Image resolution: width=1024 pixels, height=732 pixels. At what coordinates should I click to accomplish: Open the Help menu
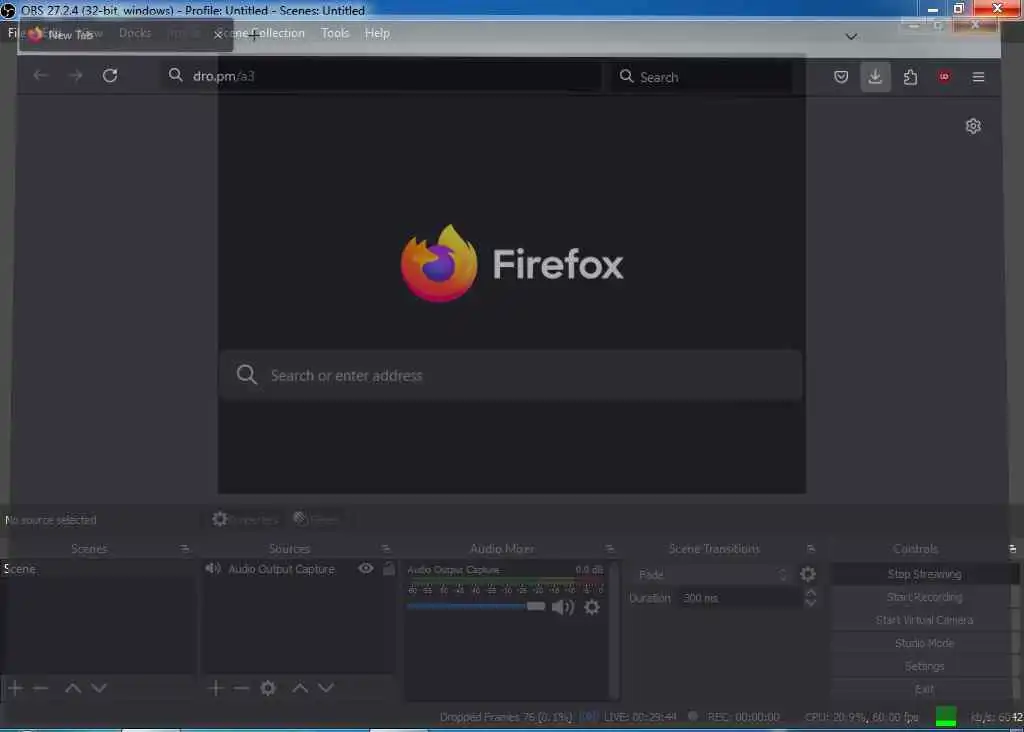[x=377, y=33]
